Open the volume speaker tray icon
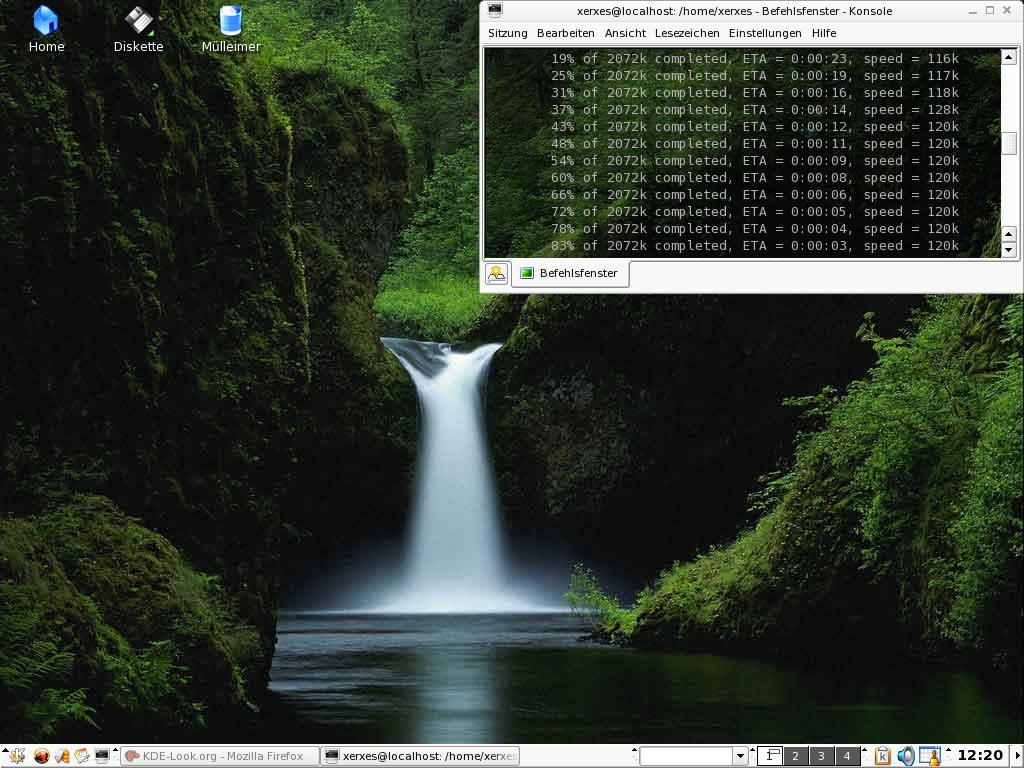This screenshot has height=768, width=1024. (906, 756)
